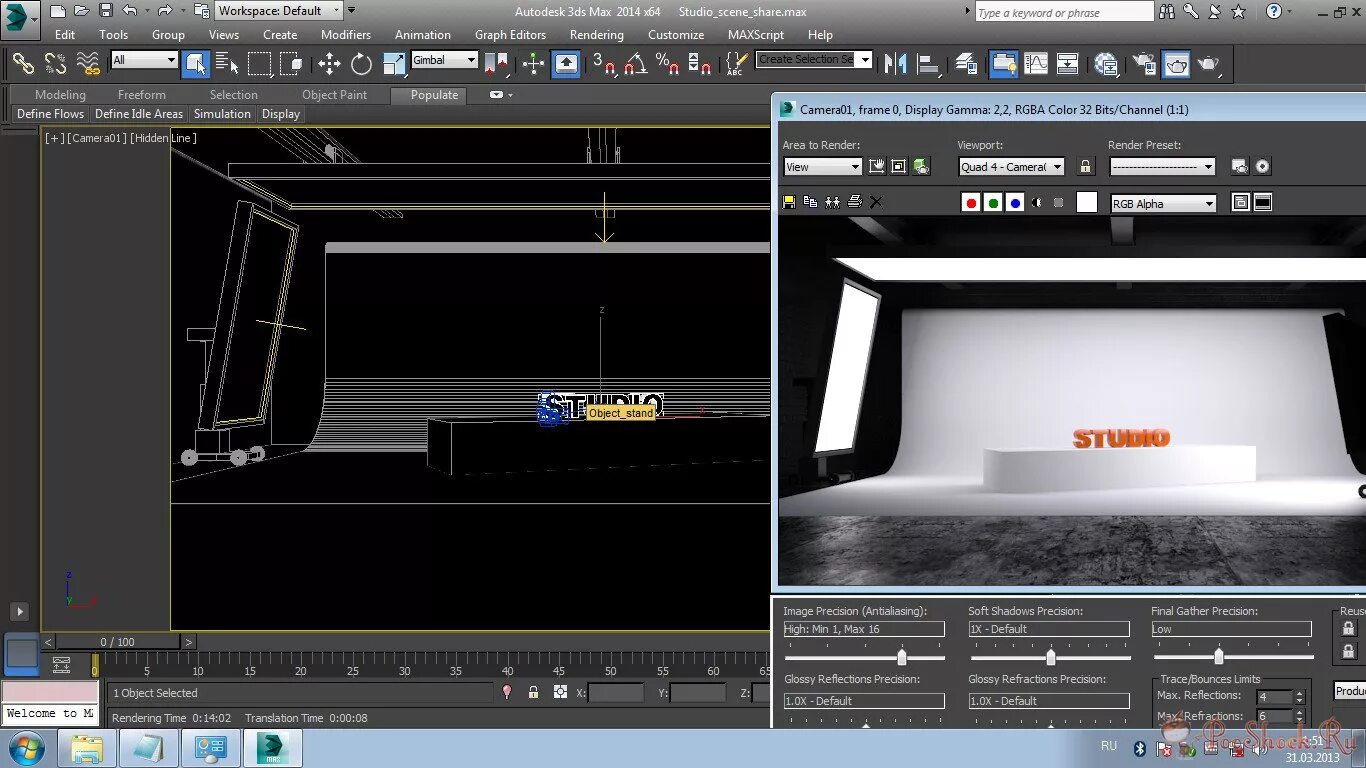Select the Render Production teapot icon
This screenshot has width=1366, height=768.
(1207, 64)
